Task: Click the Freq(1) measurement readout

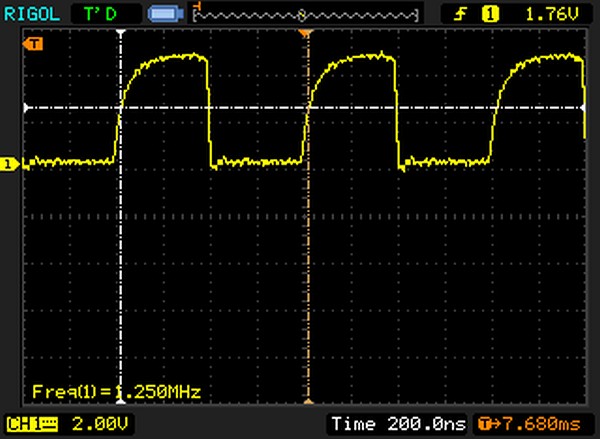Action: tap(117, 391)
